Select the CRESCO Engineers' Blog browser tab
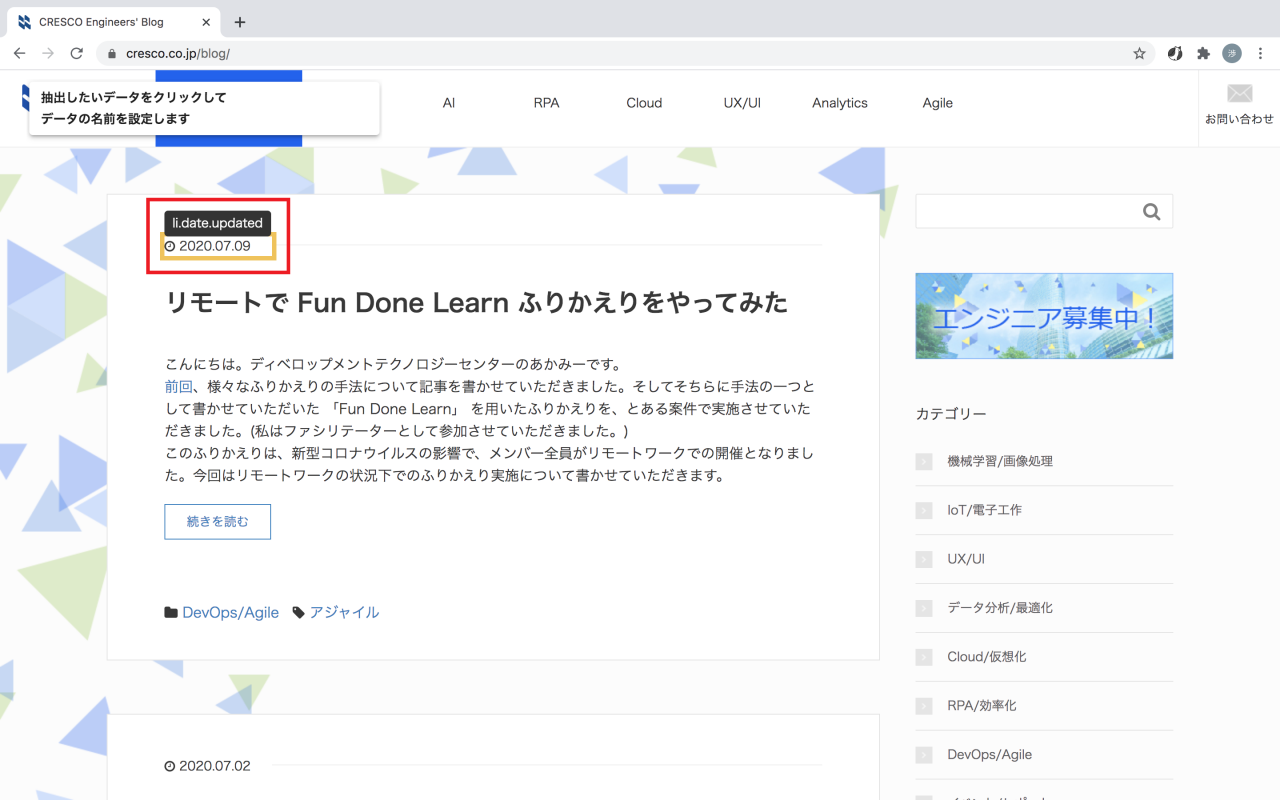The image size is (1280, 800). pos(115,22)
